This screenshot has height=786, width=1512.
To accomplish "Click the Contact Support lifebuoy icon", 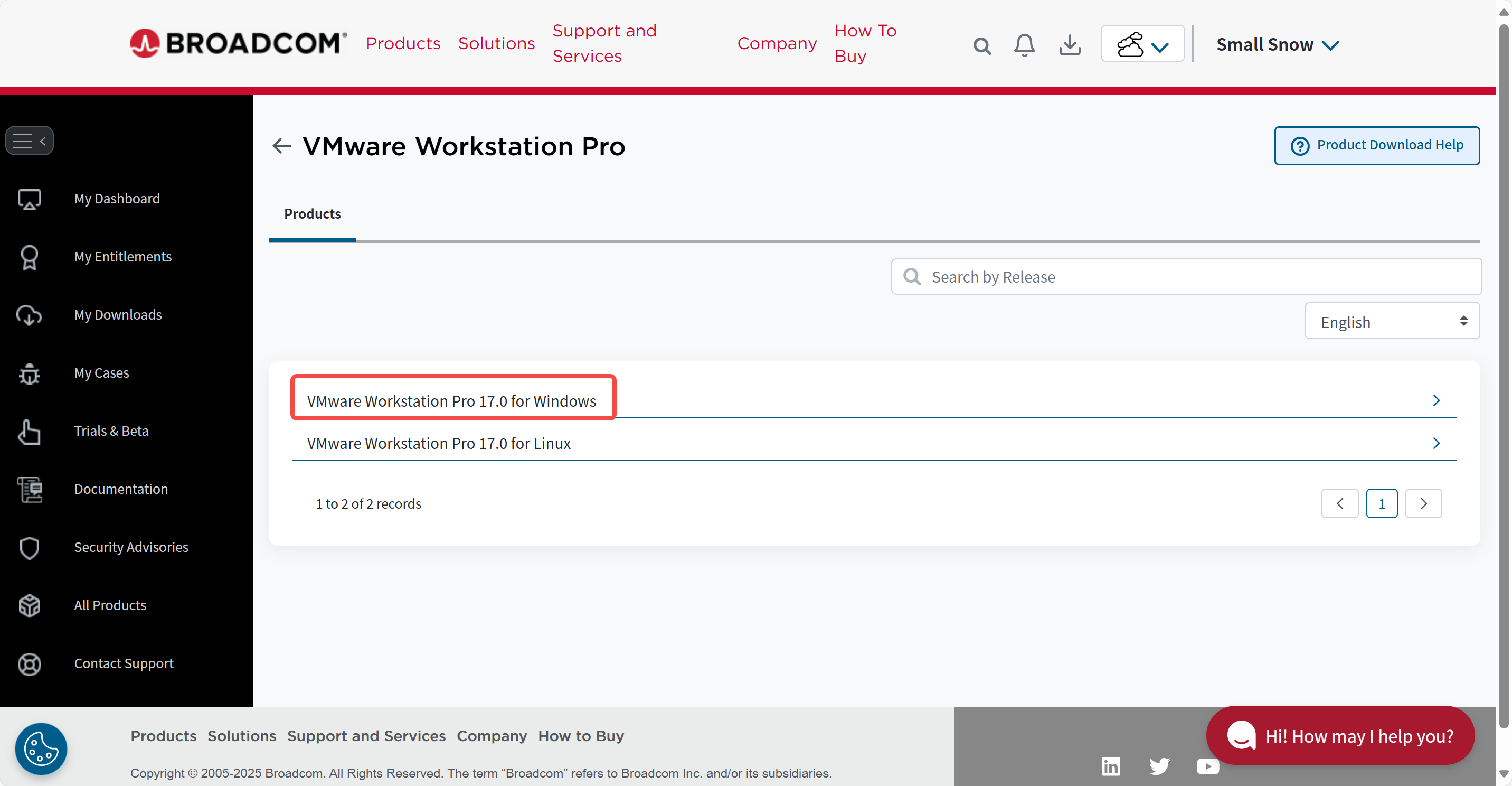I will pos(30,665).
